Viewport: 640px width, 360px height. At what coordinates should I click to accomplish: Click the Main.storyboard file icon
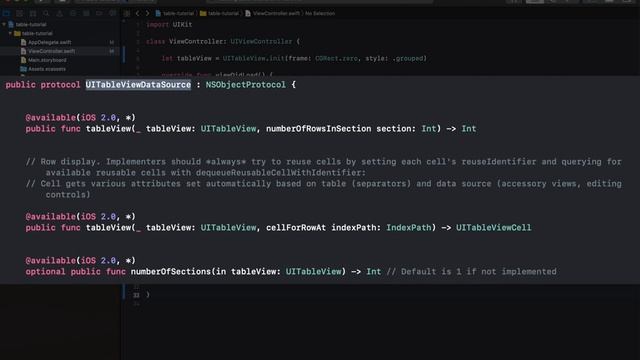(23, 60)
